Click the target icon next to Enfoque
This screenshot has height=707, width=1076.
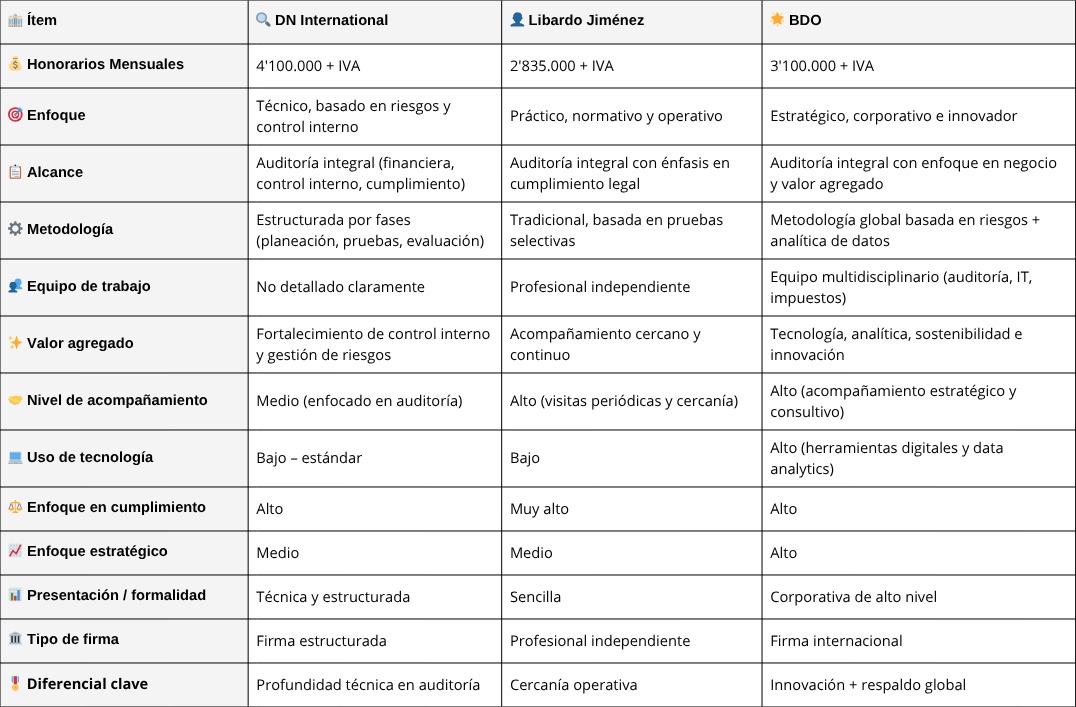[15, 115]
